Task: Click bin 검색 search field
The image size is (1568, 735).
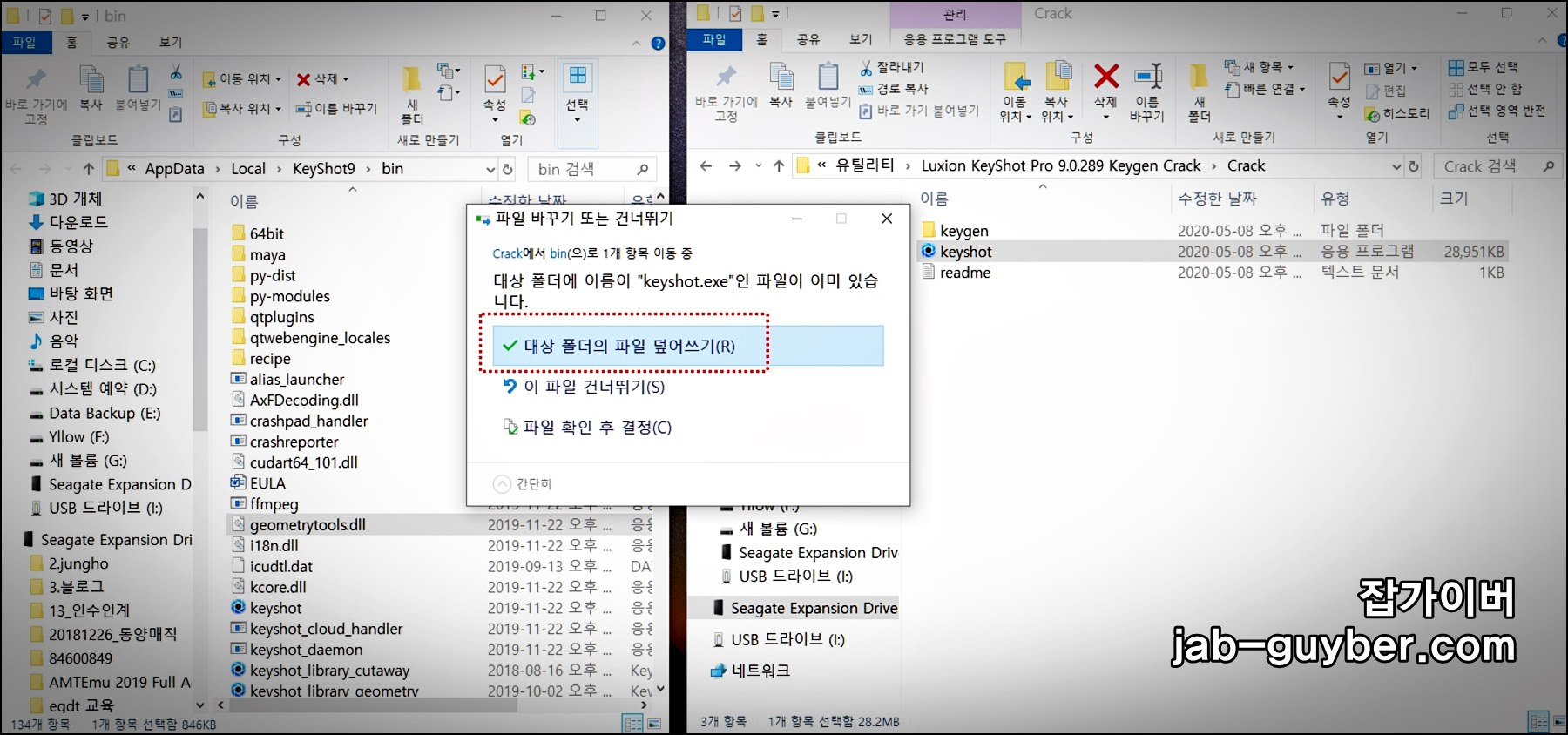Action: coord(591,169)
